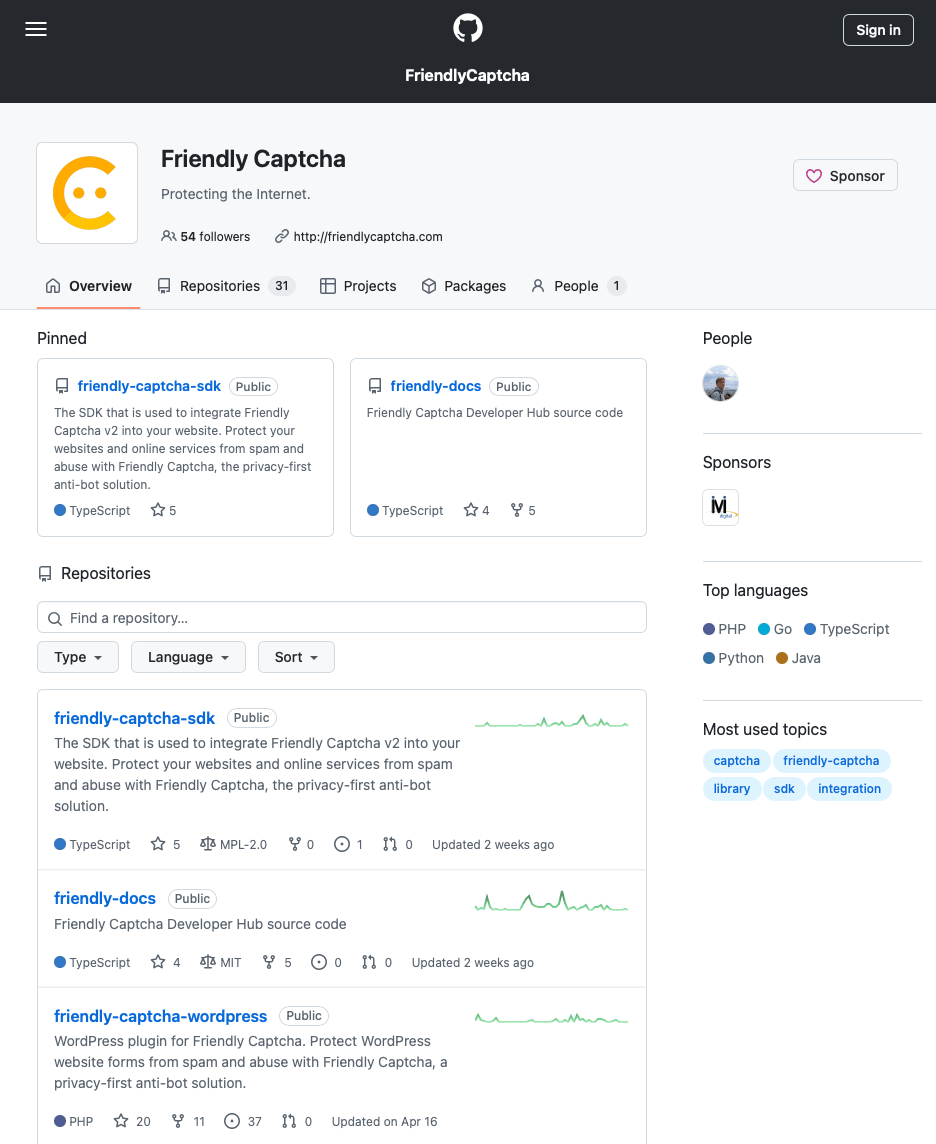Open the Packages tab
This screenshot has width=936, height=1144.
tap(463, 286)
